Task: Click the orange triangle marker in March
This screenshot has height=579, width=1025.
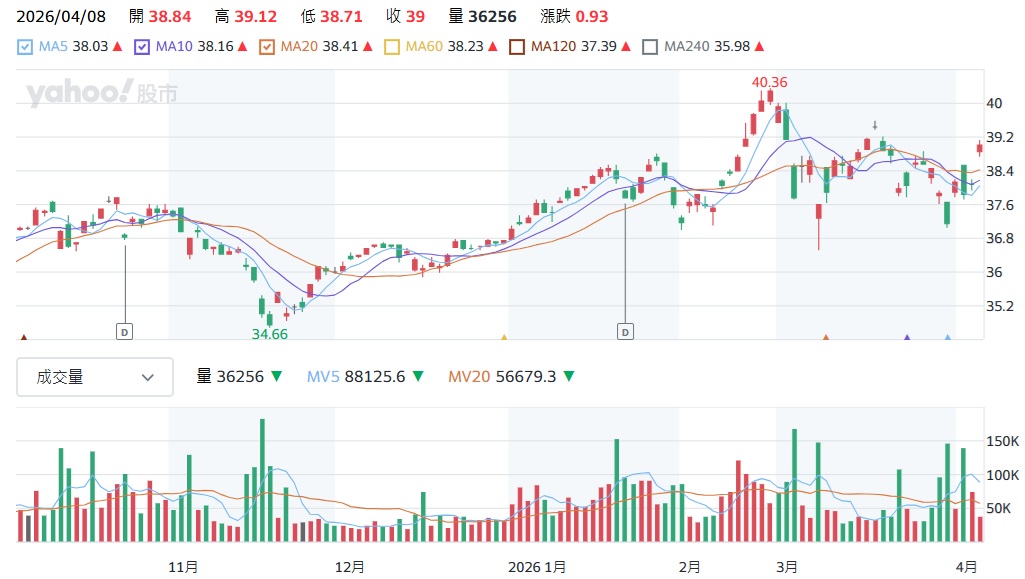Action: tap(826, 338)
